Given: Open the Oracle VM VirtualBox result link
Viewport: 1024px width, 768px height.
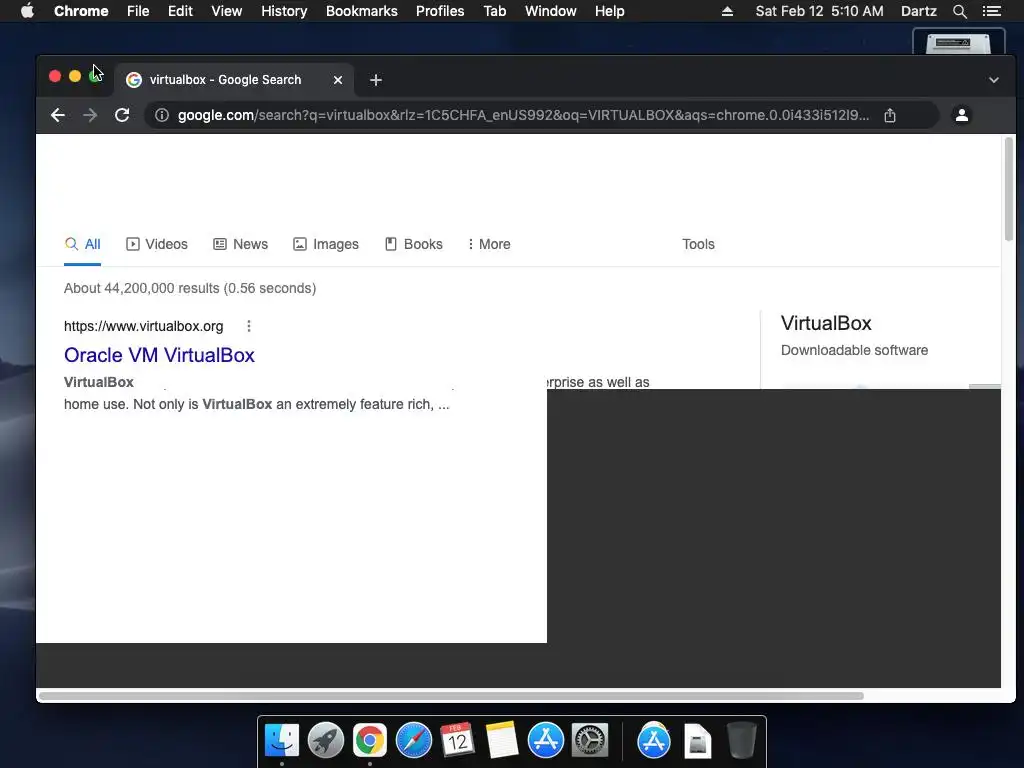Looking at the screenshot, I should click(x=159, y=355).
